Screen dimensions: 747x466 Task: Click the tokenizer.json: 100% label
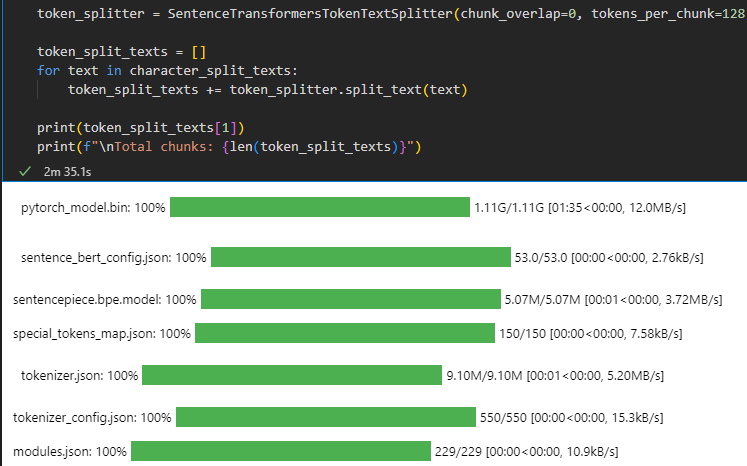pyautogui.click(x=79, y=375)
